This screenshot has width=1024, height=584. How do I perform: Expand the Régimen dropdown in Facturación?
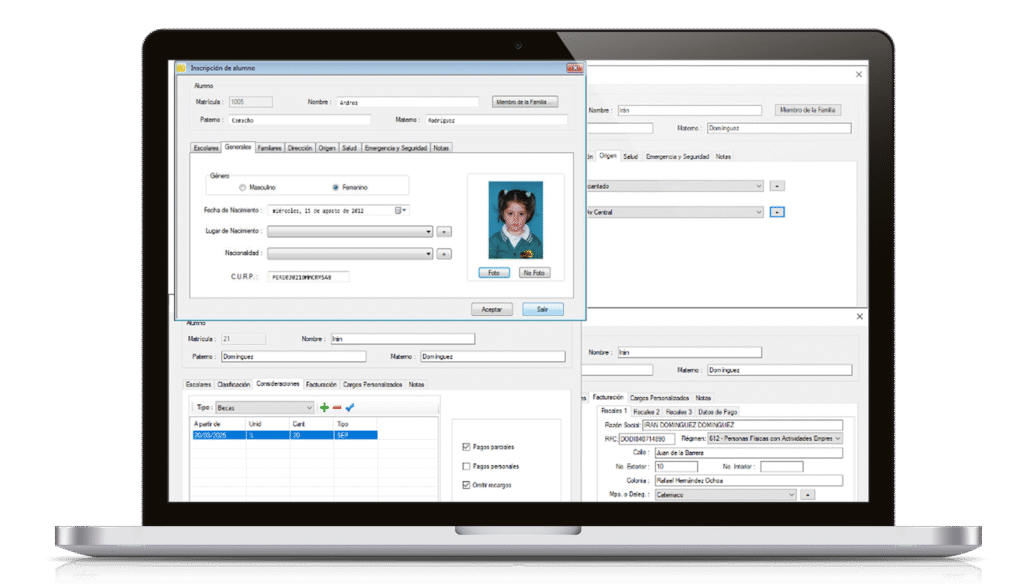(837, 438)
